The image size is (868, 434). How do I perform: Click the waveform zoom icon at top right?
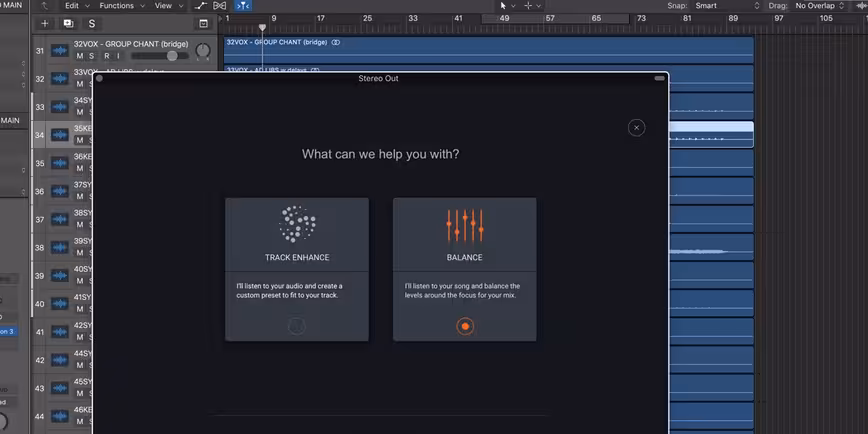click(861, 6)
